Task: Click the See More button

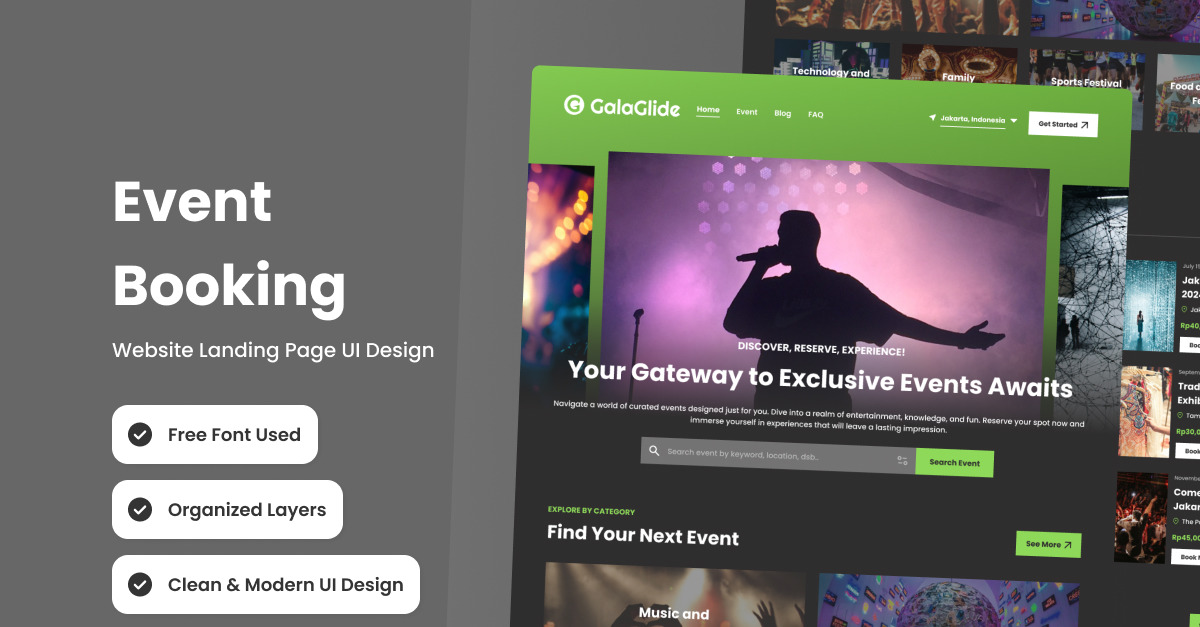Action: coord(1048,544)
